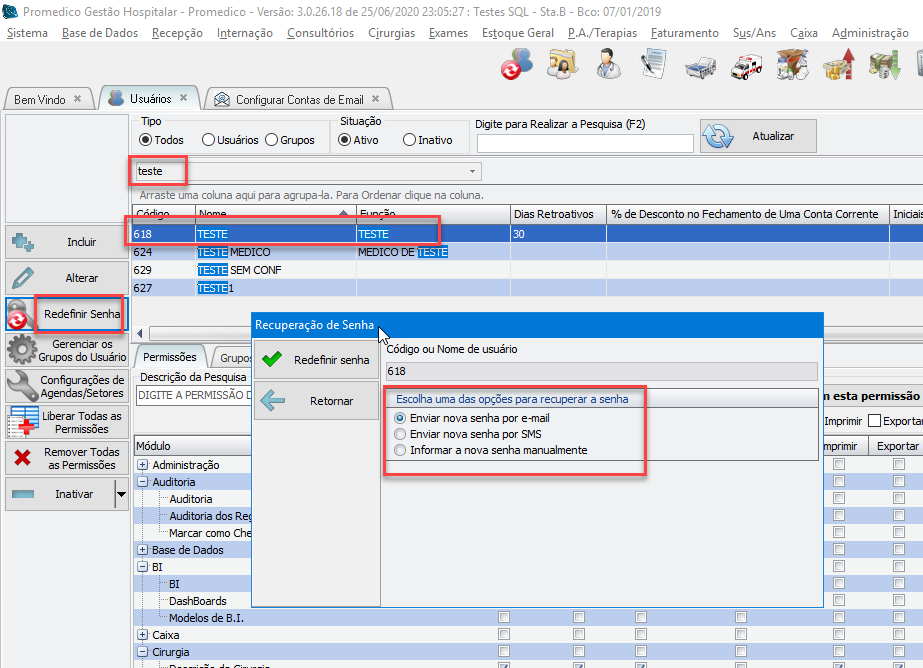
Task: Switch to Configurar Contas de Email tab
Action: [298, 100]
